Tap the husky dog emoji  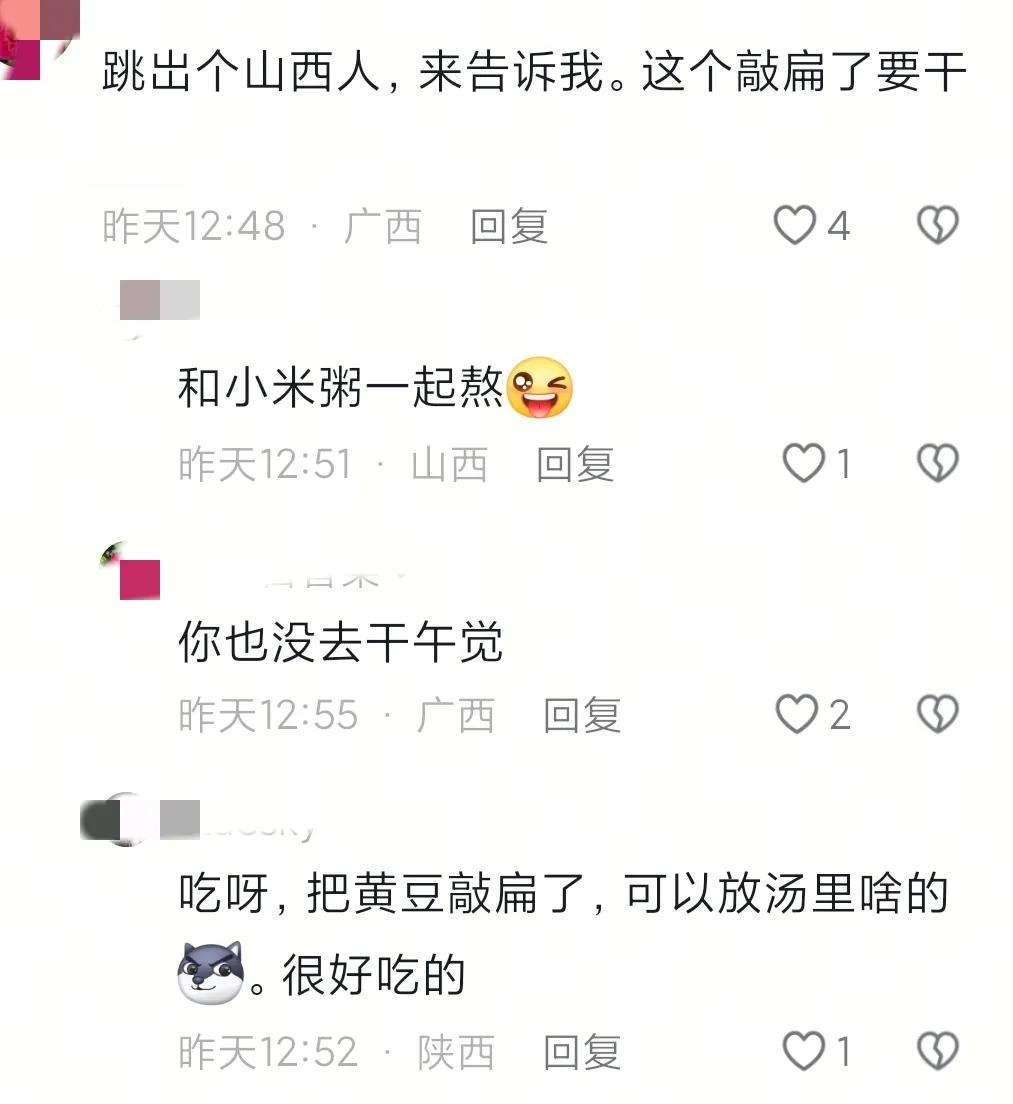coord(211,972)
